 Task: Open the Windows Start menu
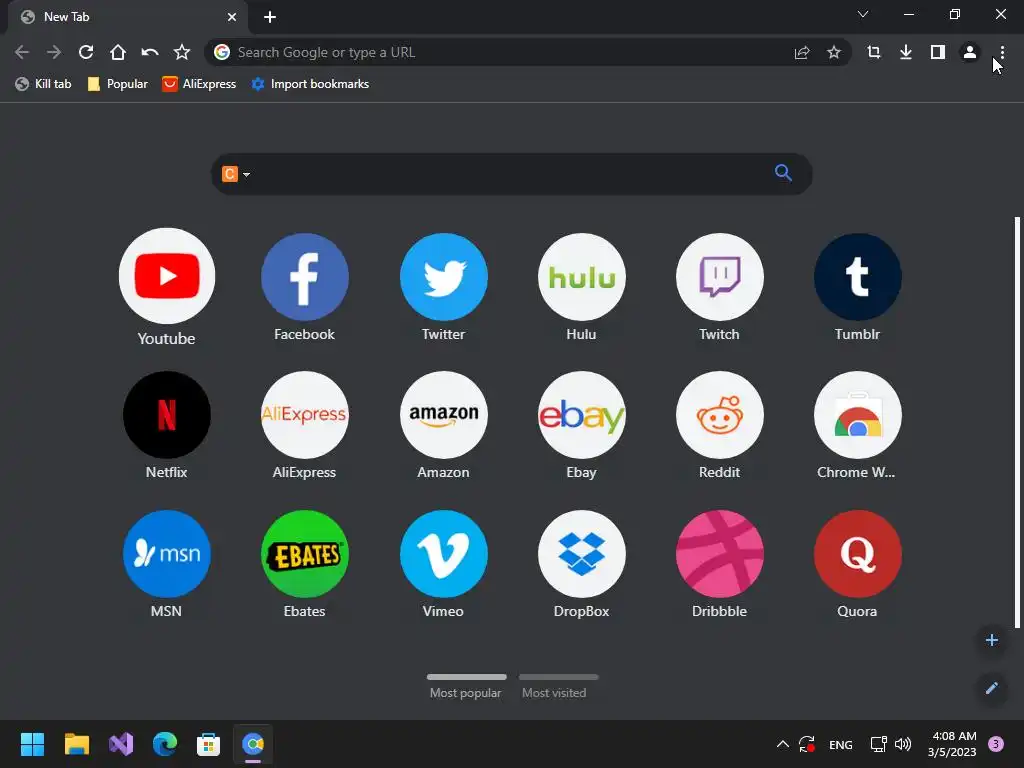click(32, 744)
